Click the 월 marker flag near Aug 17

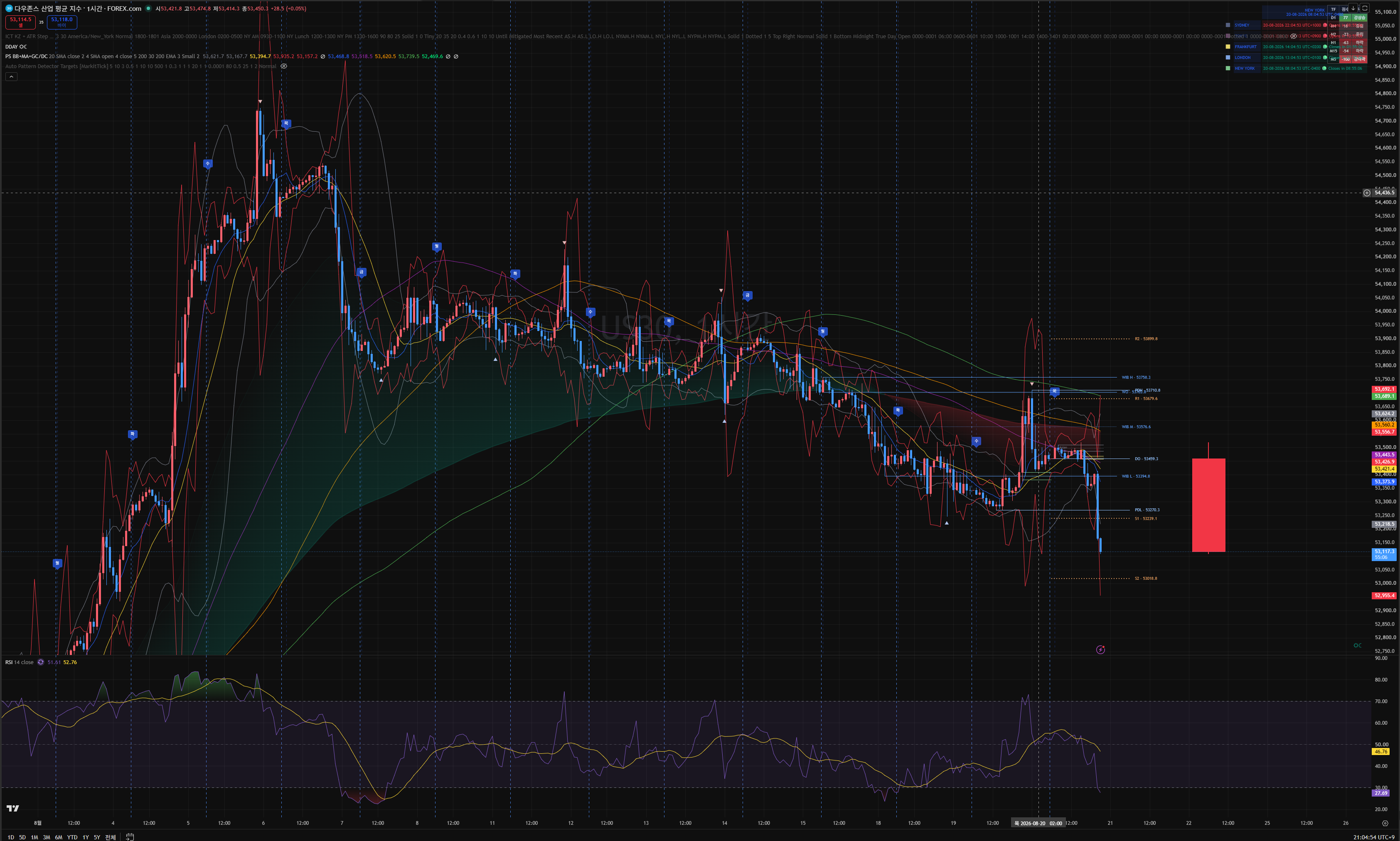823,331
